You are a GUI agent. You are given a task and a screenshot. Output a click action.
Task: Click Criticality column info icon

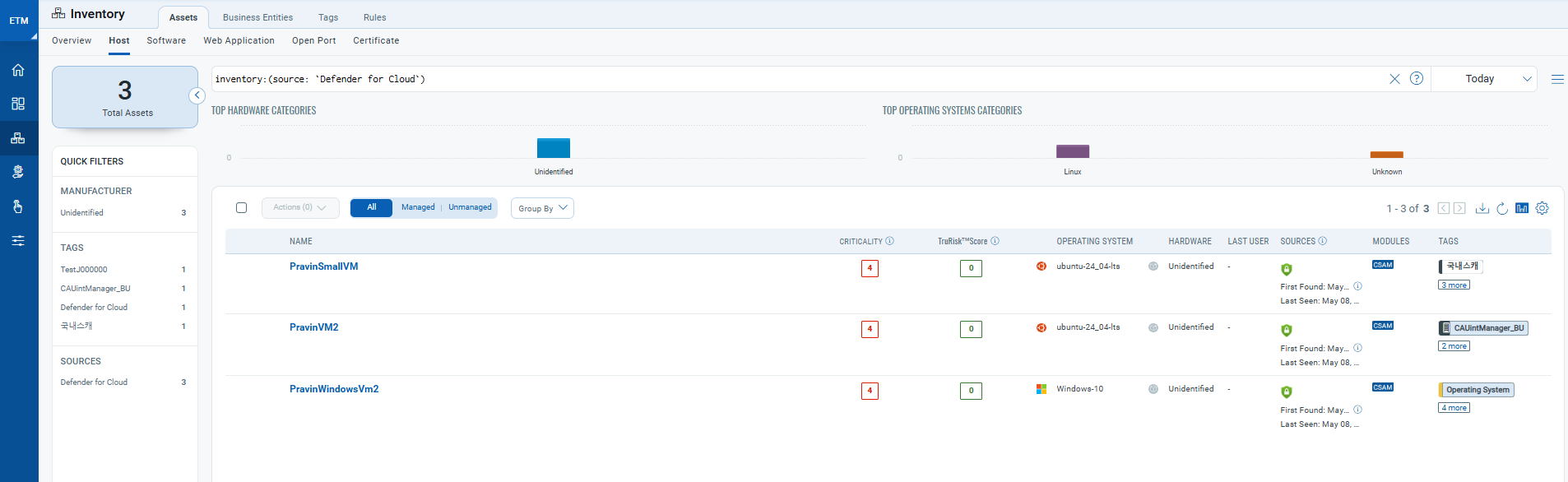click(889, 241)
